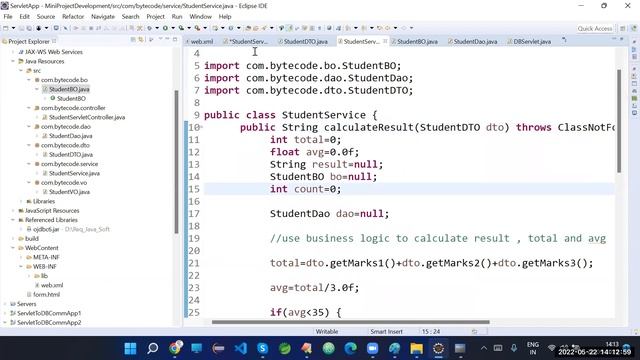Open Zoom from the taskbar
The height and width of the screenshot is (360, 640).
pyautogui.click(x=372, y=348)
